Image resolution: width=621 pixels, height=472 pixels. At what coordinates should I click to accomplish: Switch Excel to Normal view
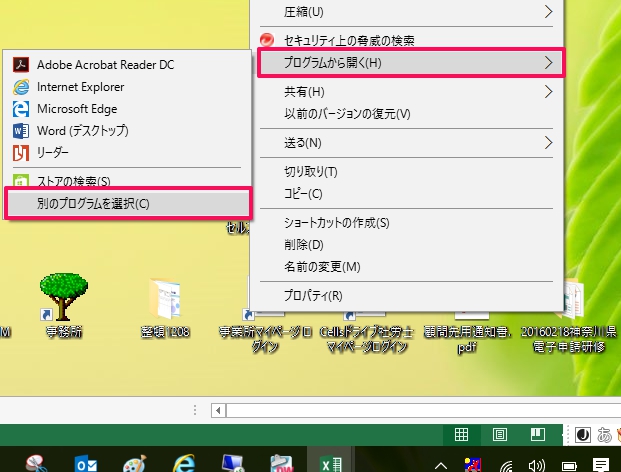click(461, 434)
